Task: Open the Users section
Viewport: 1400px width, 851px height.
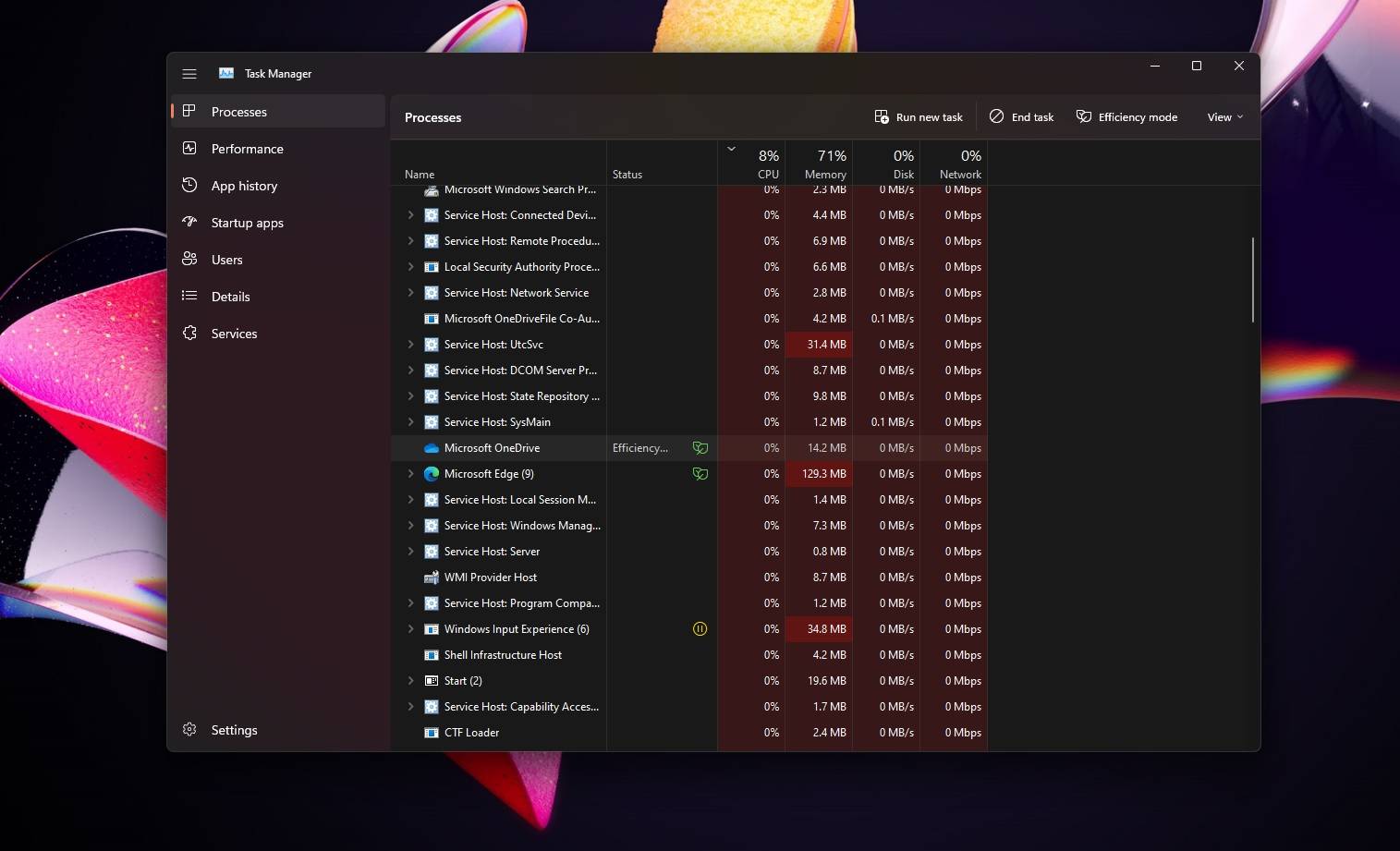Action: 226,259
